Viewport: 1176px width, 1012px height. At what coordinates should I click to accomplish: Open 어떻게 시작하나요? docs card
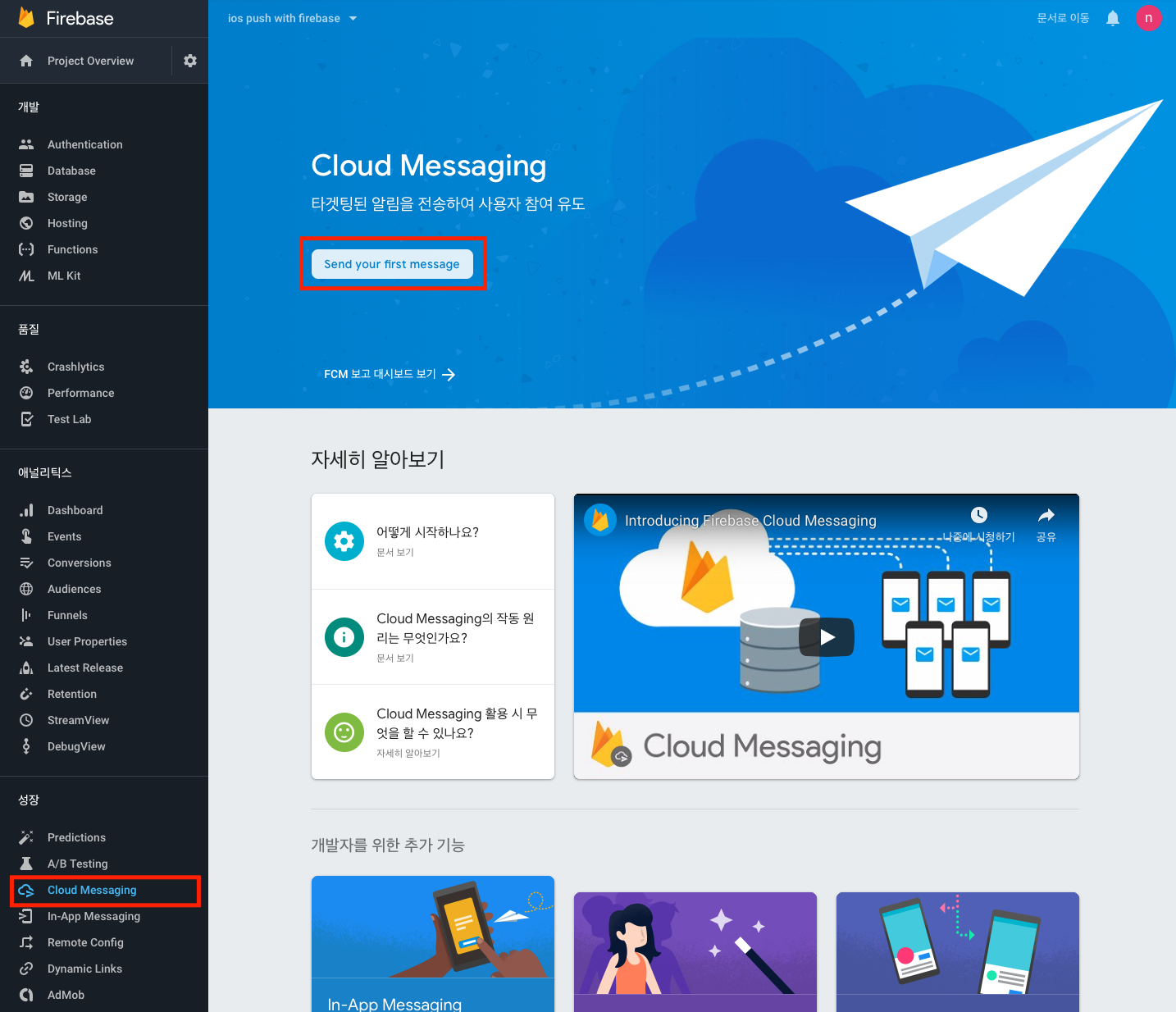coord(433,541)
